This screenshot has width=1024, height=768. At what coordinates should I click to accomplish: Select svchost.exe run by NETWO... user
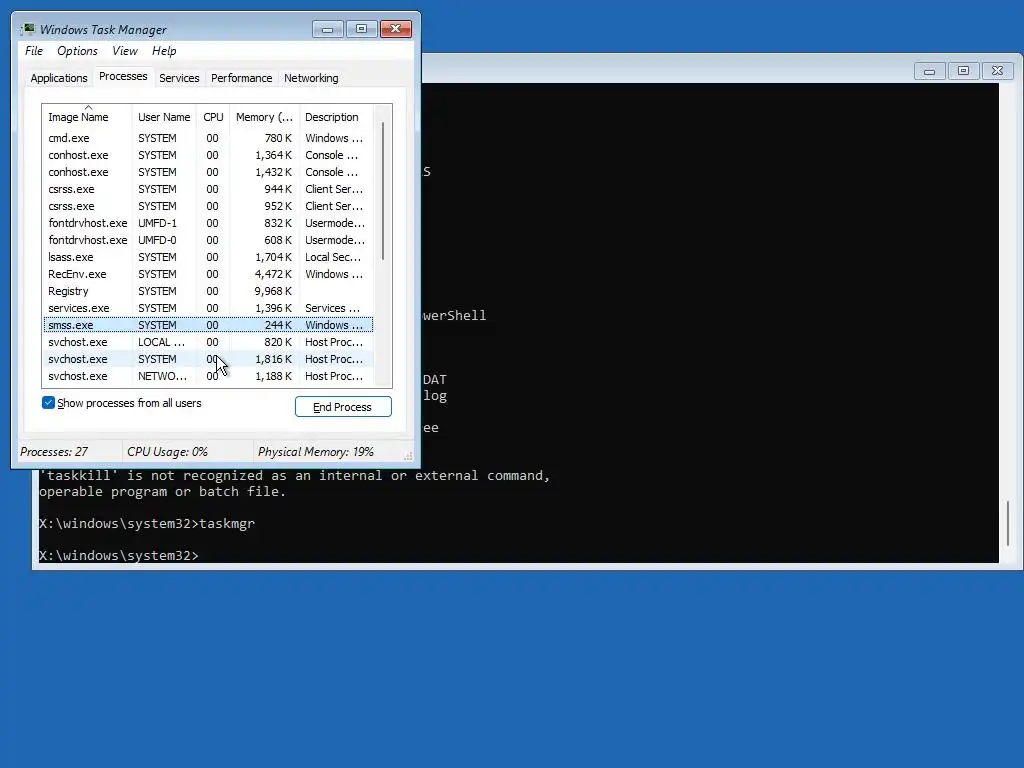(208, 376)
